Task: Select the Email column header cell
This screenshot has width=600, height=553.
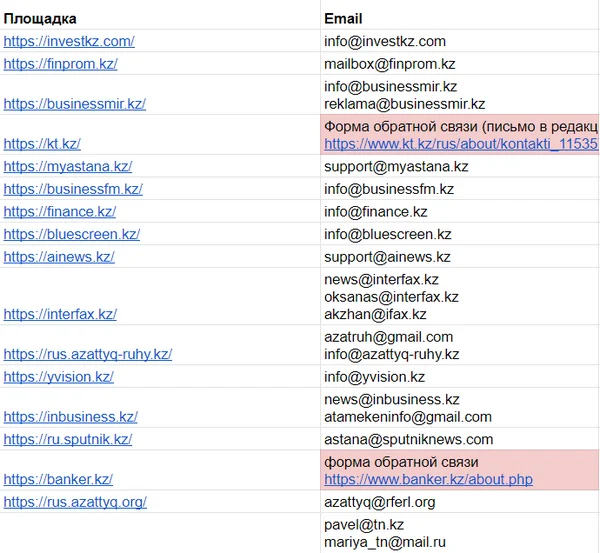Action: [x=460, y=19]
